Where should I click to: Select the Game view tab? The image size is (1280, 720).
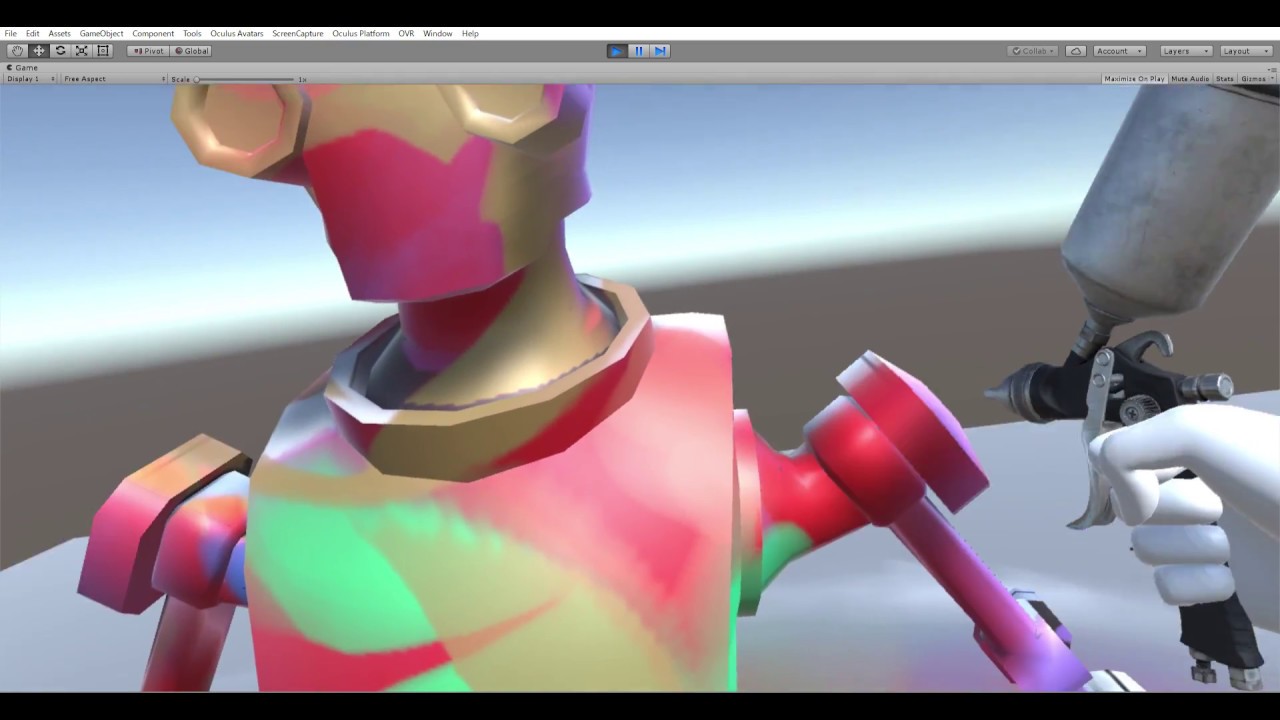23,68
